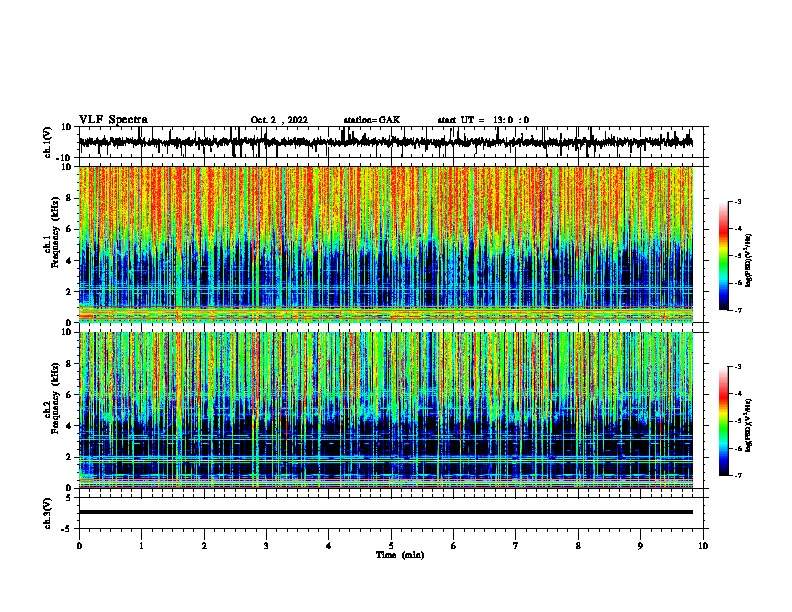
Task: Click the "8" kHz tick of ch.2 spectrogram
Action: click(69, 364)
